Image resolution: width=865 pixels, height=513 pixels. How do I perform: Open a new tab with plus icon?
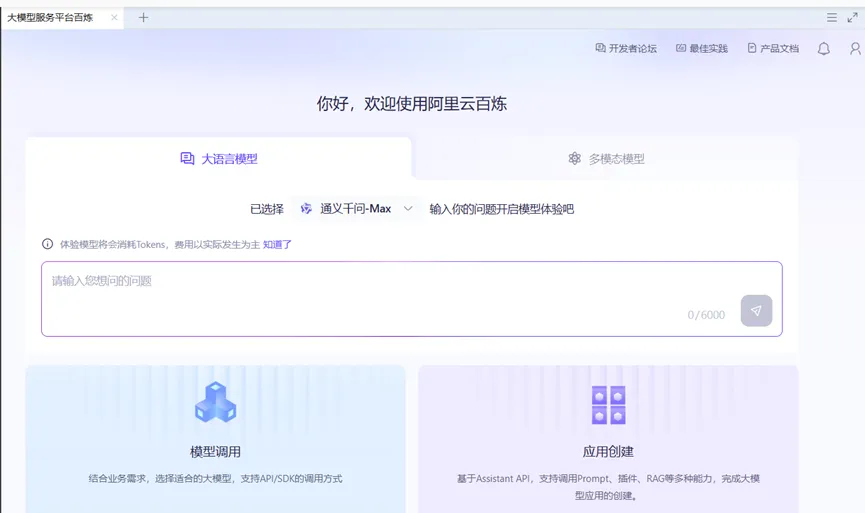[x=143, y=18]
